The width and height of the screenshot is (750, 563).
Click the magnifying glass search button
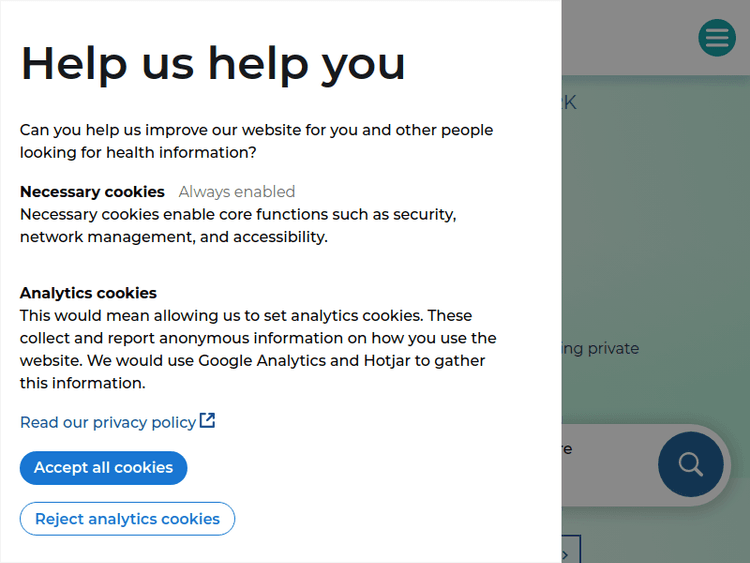point(690,465)
